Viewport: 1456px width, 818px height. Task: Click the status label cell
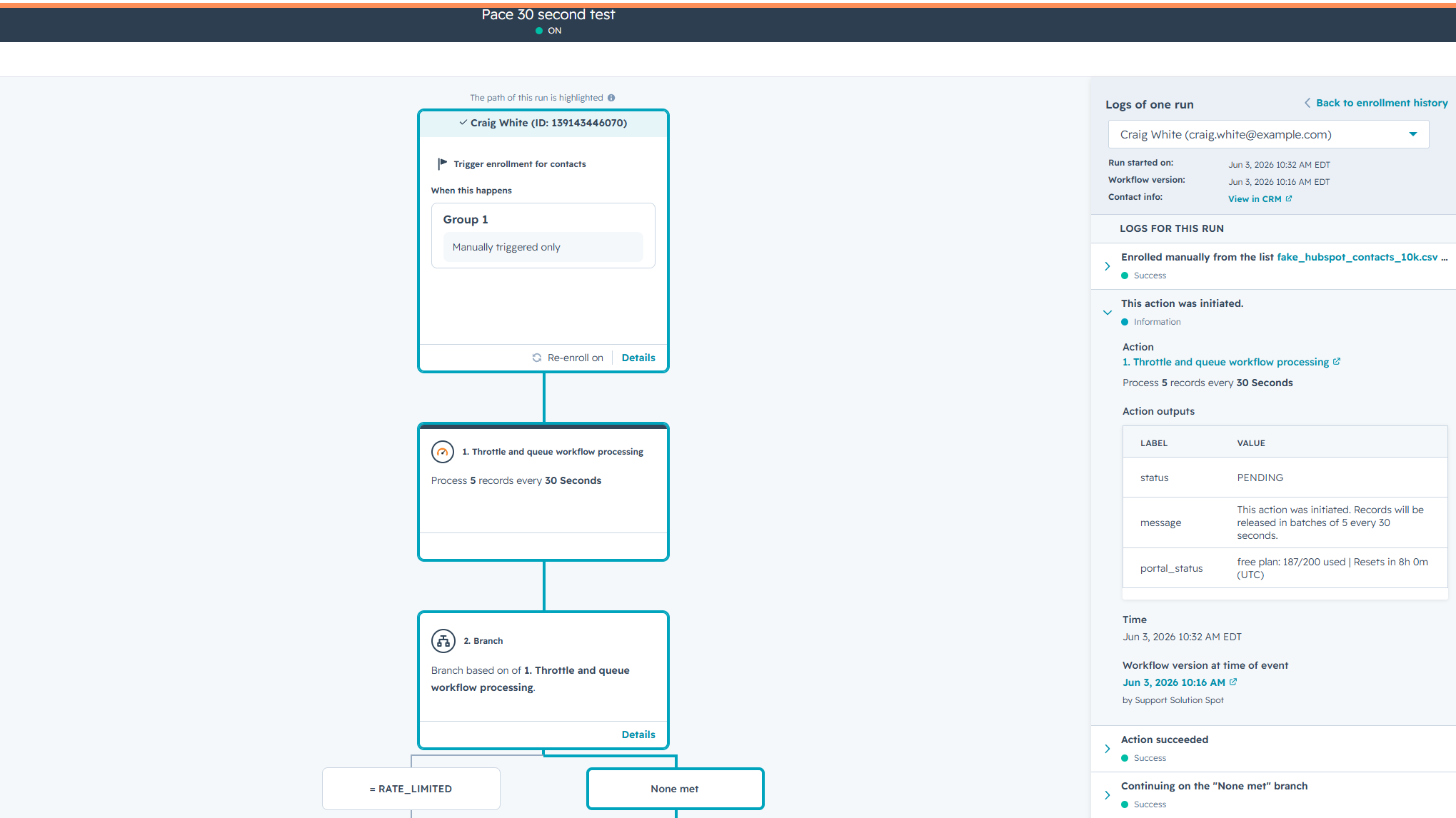(x=1154, y=478)
